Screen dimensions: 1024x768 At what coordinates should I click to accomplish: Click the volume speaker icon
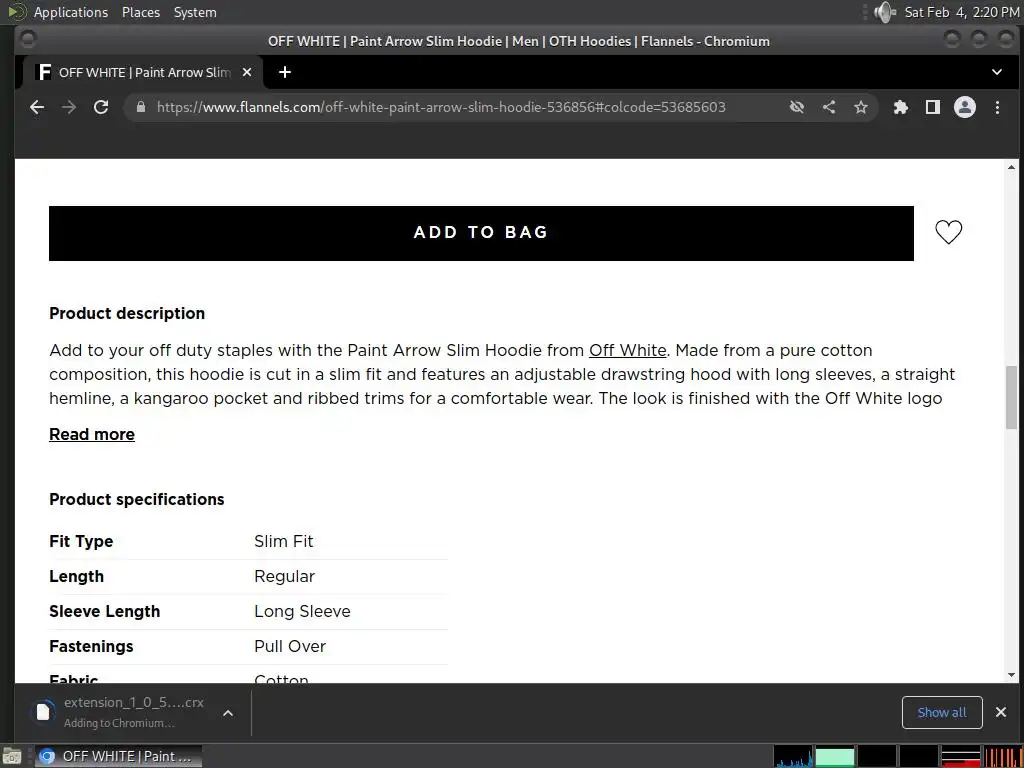tap(885, 12)
